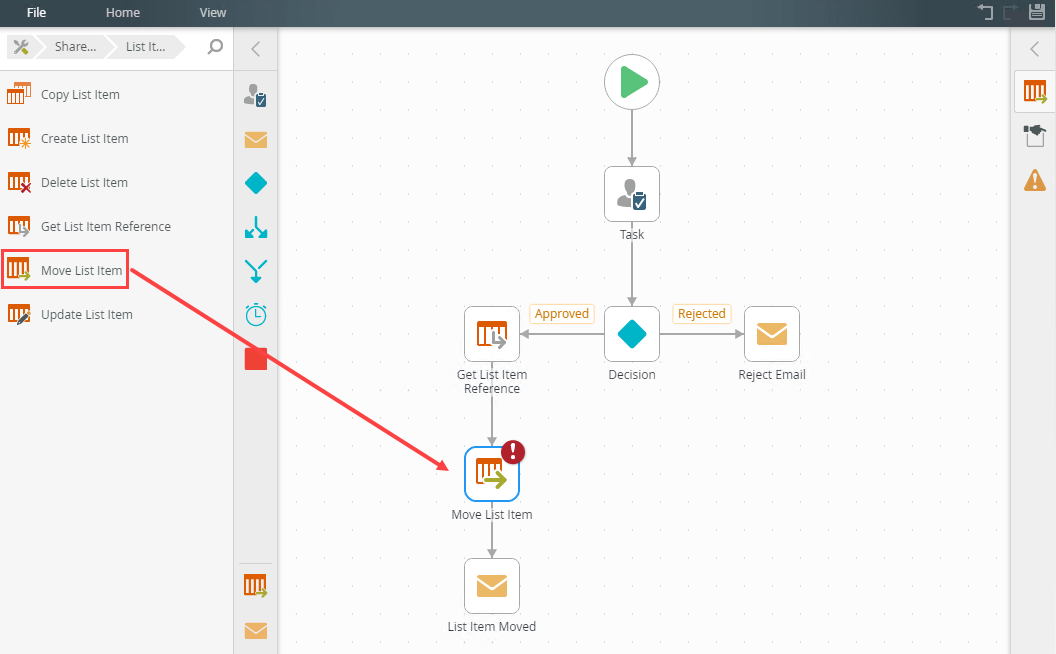
Task: Click the Approved outcome label
Action: (x=562, y=314)
